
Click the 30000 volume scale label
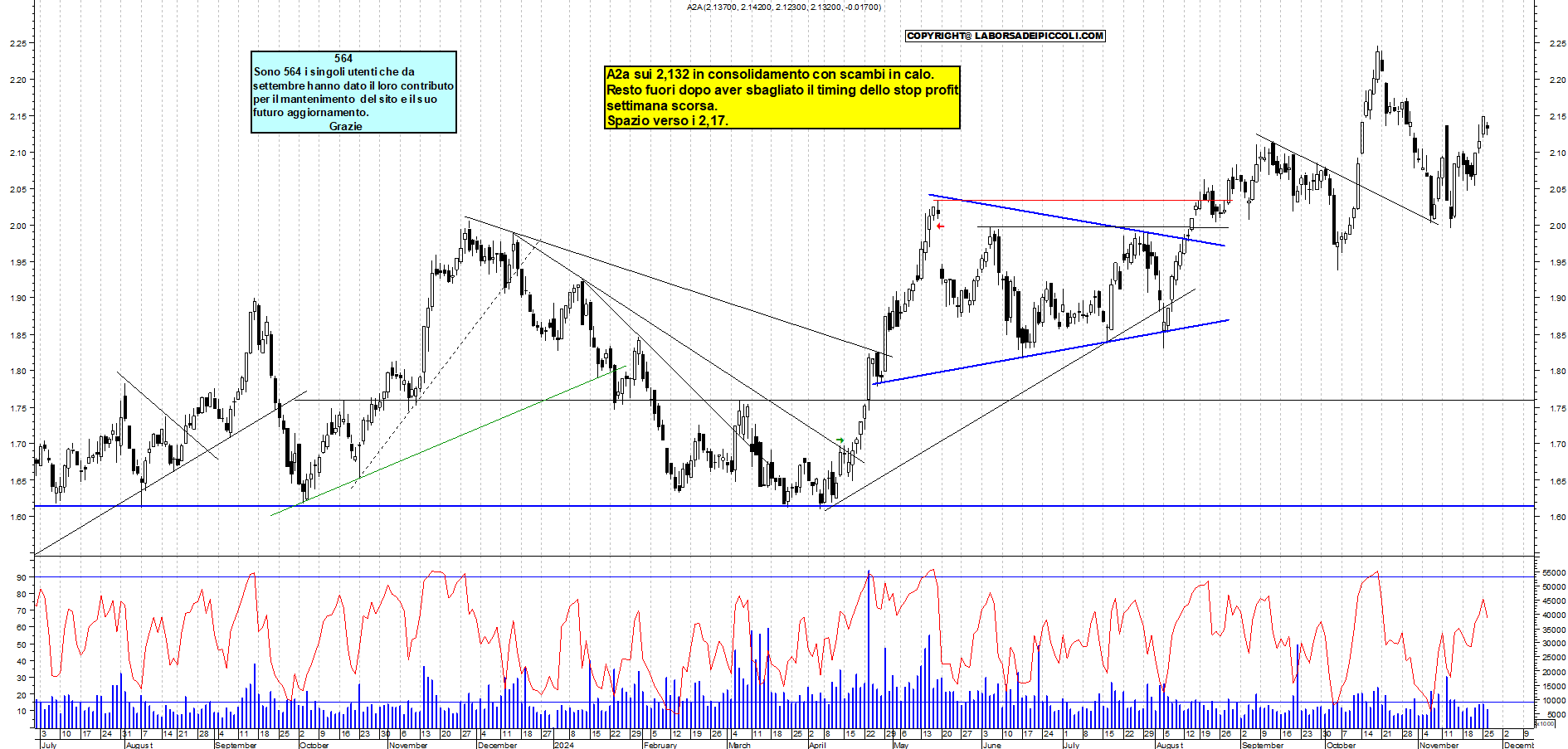(x=1554, y=643)
